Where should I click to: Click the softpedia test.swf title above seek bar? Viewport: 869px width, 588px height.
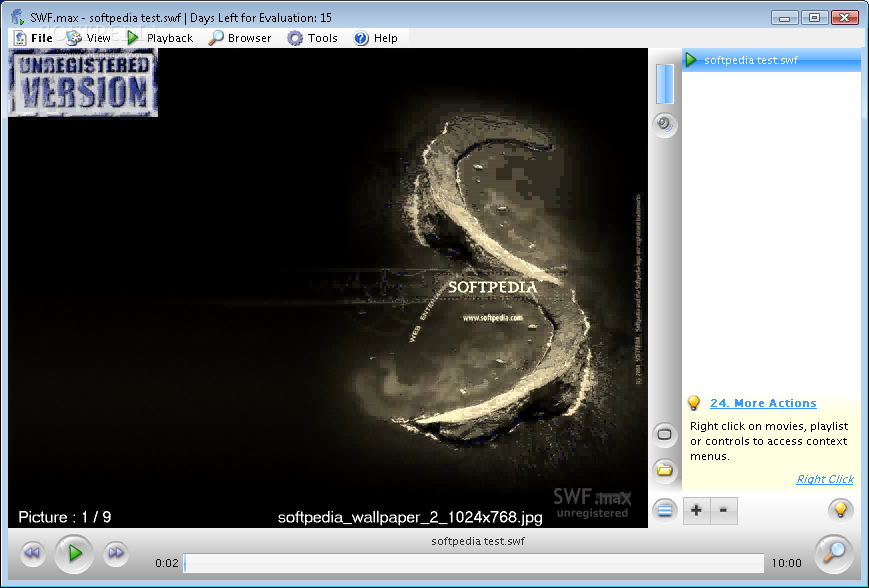pos(478,541)
